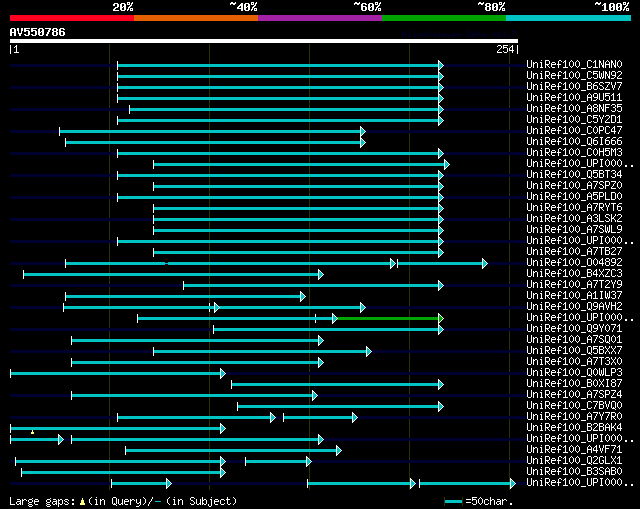Select the UniRef100_A3LSK2 label
Image resolution: width=640 pixels, height=509 pixels.
574,219
